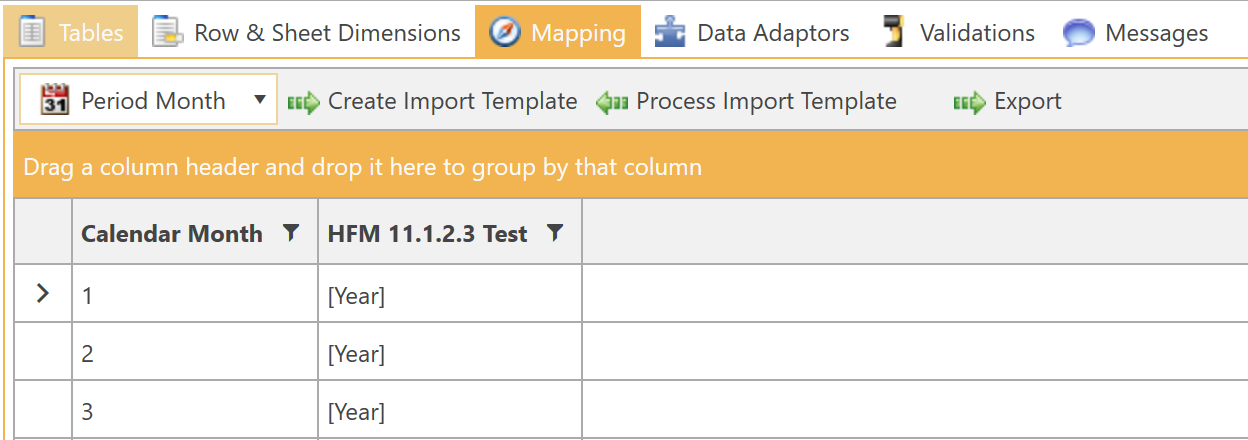
Task: Select the Calendar Month 2 cell
Action: pos(195,353)
